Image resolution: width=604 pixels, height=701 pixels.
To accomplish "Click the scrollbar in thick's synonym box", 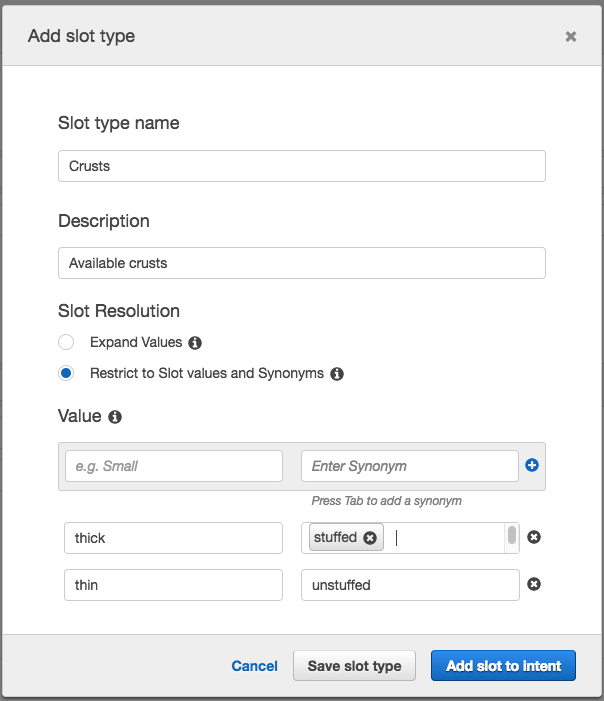I will tap(512, 537).
